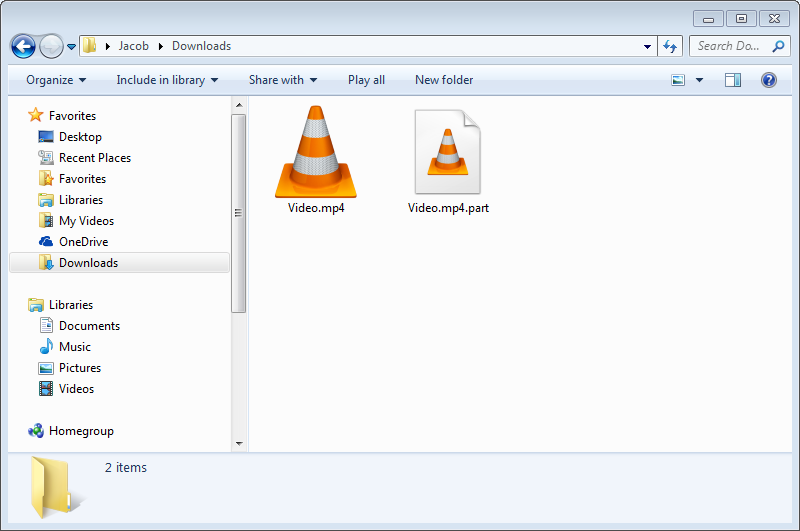Screen dimensions: 800x531
Task: Select Downloads in navigation pane
Action: tap(119, 263)
